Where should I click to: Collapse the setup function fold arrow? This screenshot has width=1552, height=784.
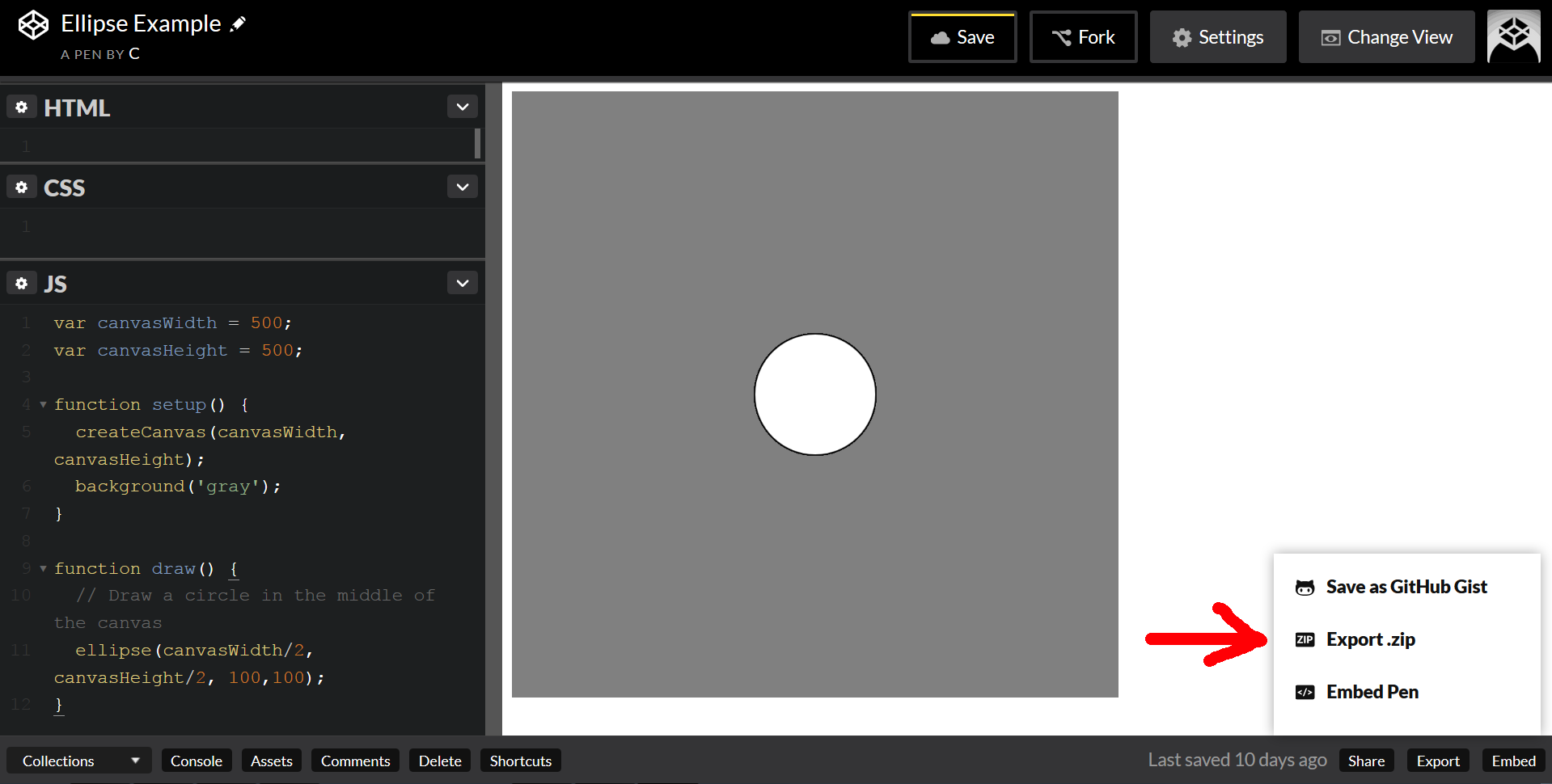[43, 404]
